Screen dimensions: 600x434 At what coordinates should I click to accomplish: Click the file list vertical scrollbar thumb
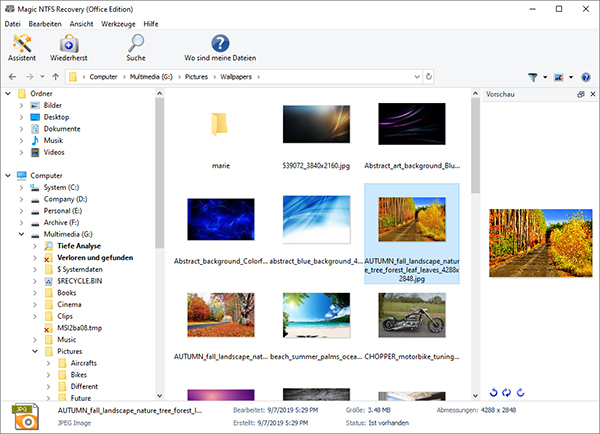tap(475, 145)
